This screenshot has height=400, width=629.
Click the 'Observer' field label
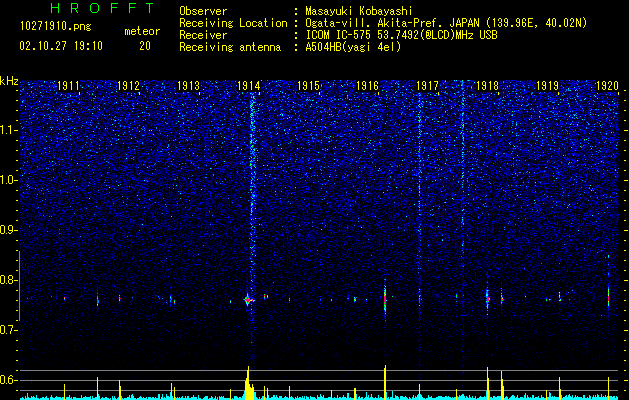pyautogui.click(x=203, y=11)
